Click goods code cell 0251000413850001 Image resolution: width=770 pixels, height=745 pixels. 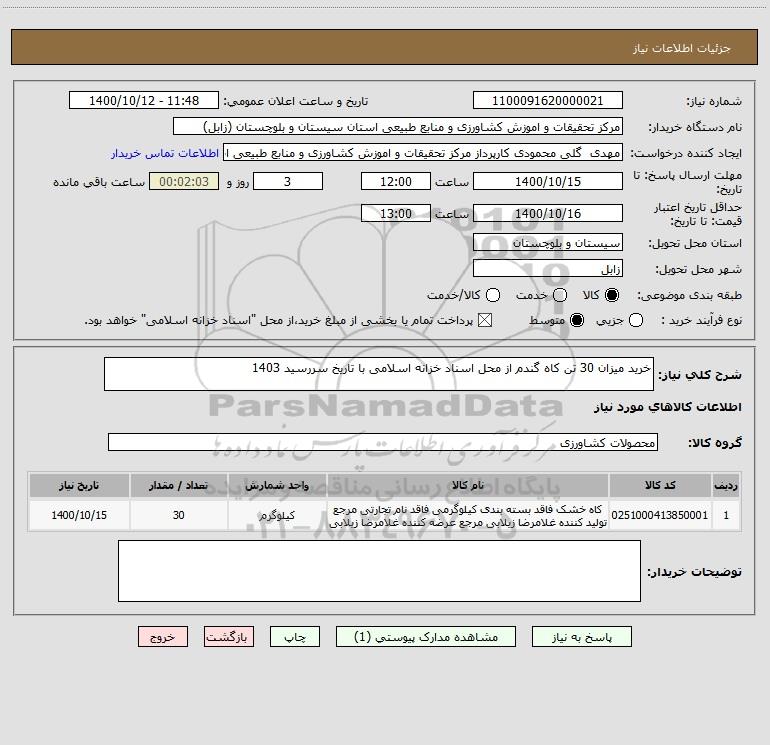pos(660,515)
